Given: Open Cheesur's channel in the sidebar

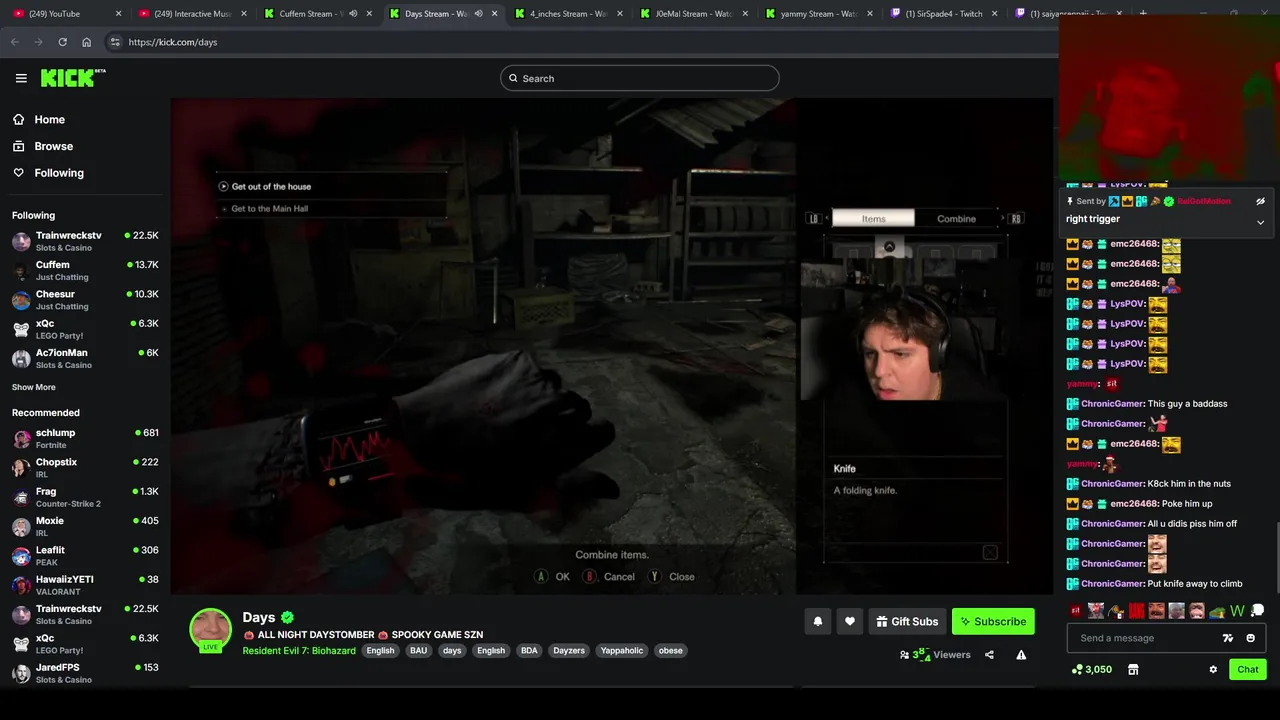Looking at the screenshot, I should (x=85, y=300).
